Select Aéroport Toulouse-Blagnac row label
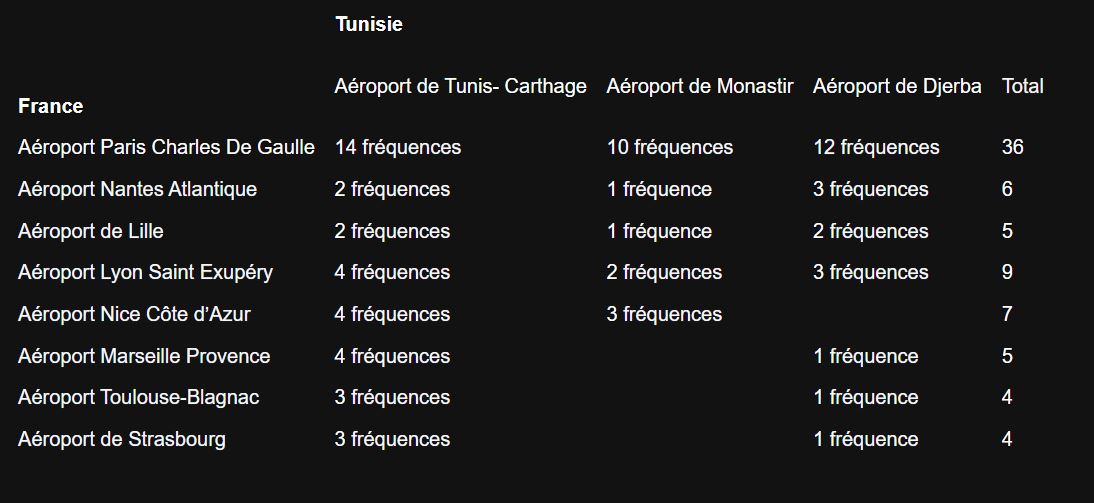This screenshot has height=503, width=1094. click(x=138, y=398)
